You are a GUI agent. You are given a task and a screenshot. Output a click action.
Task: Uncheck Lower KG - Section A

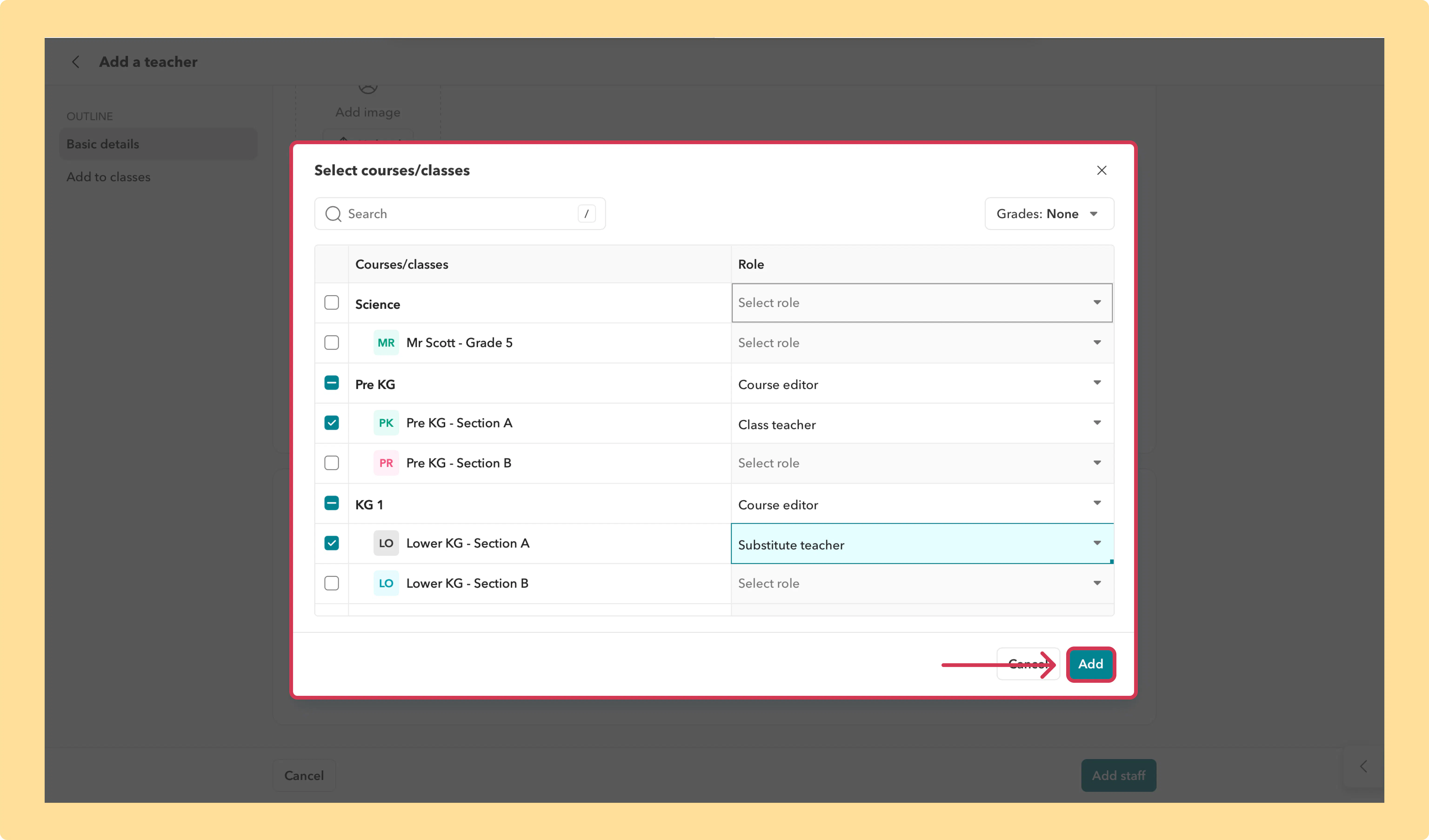tap(332, 543)
